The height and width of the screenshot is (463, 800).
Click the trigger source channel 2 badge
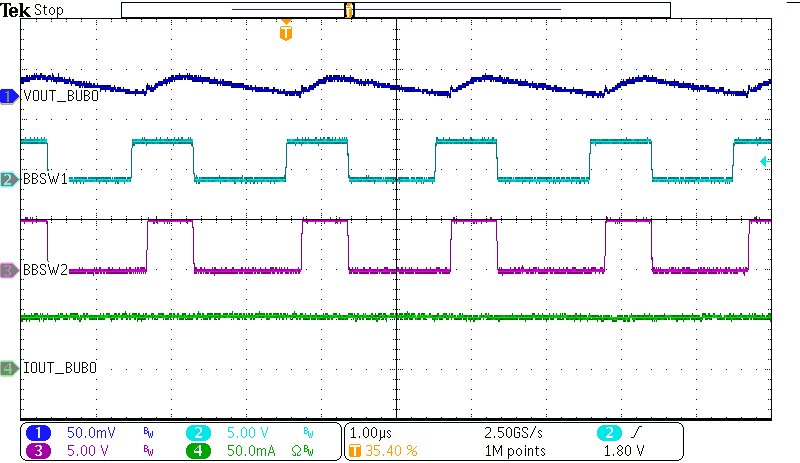[607, 432]
